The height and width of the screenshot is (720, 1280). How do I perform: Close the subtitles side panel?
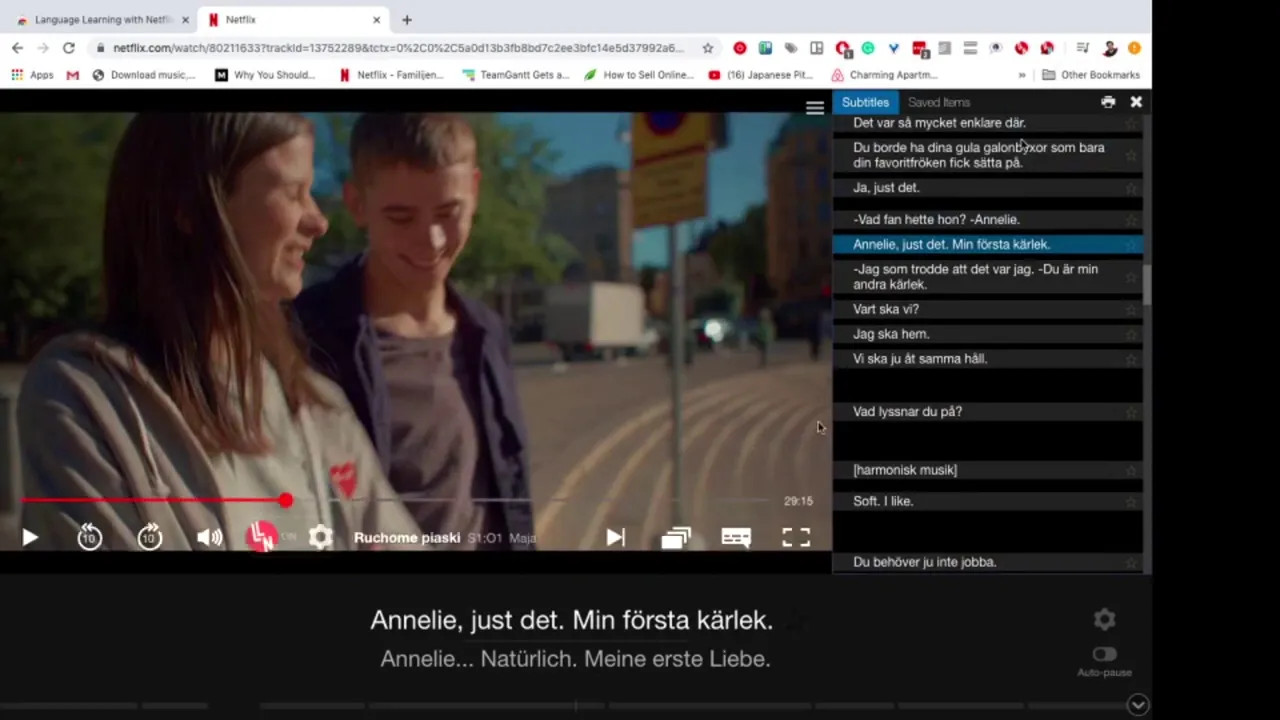pyautogui.click(x=1136, y=102)
